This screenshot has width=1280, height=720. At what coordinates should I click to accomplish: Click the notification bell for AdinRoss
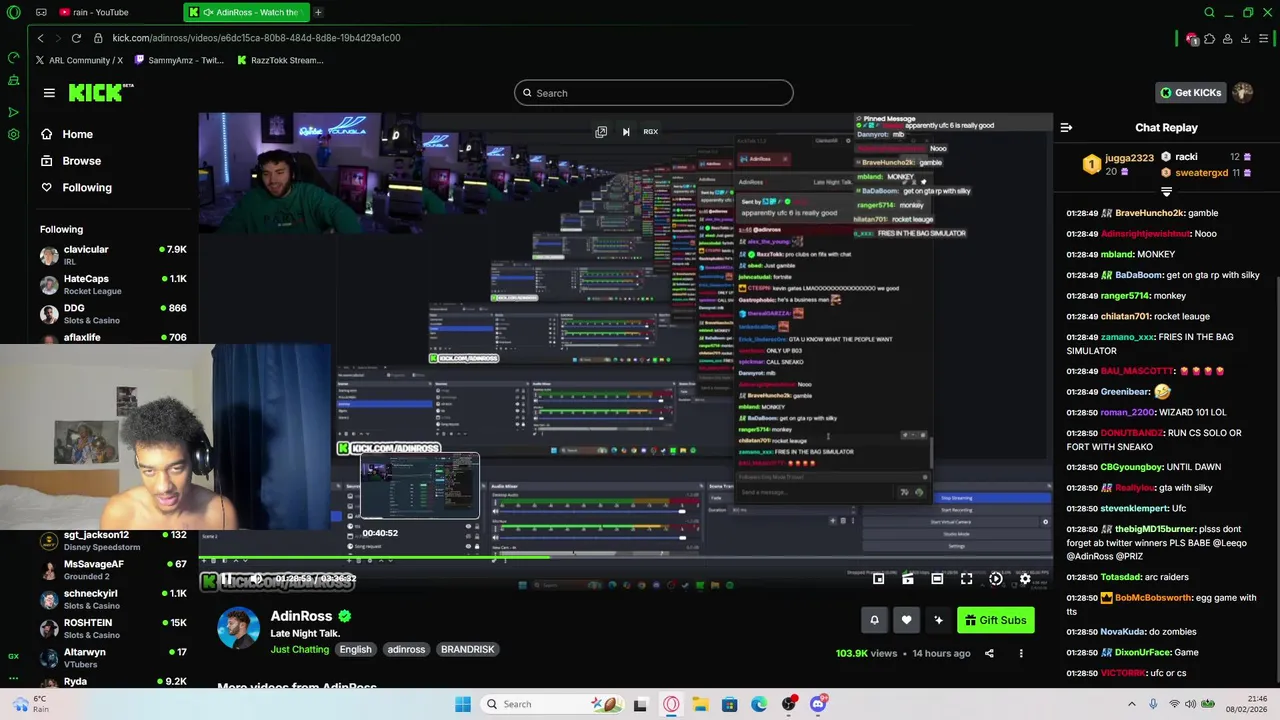coord(874,620)
